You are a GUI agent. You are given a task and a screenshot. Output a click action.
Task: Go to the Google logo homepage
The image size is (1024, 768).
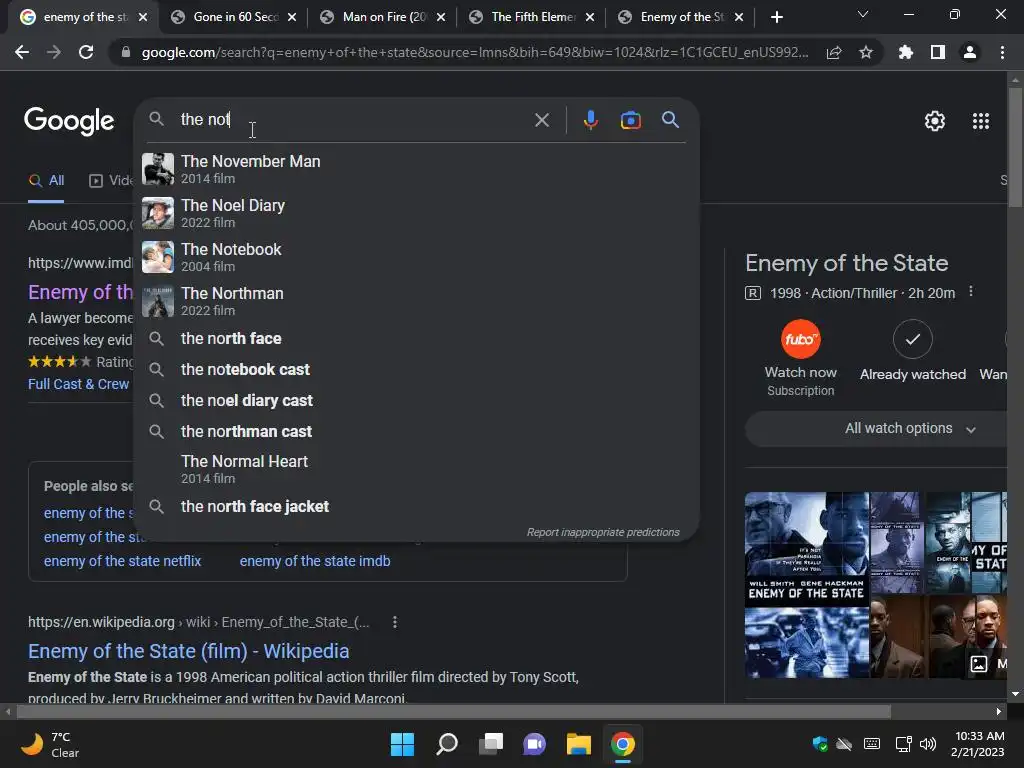click(x=69, y=121)
